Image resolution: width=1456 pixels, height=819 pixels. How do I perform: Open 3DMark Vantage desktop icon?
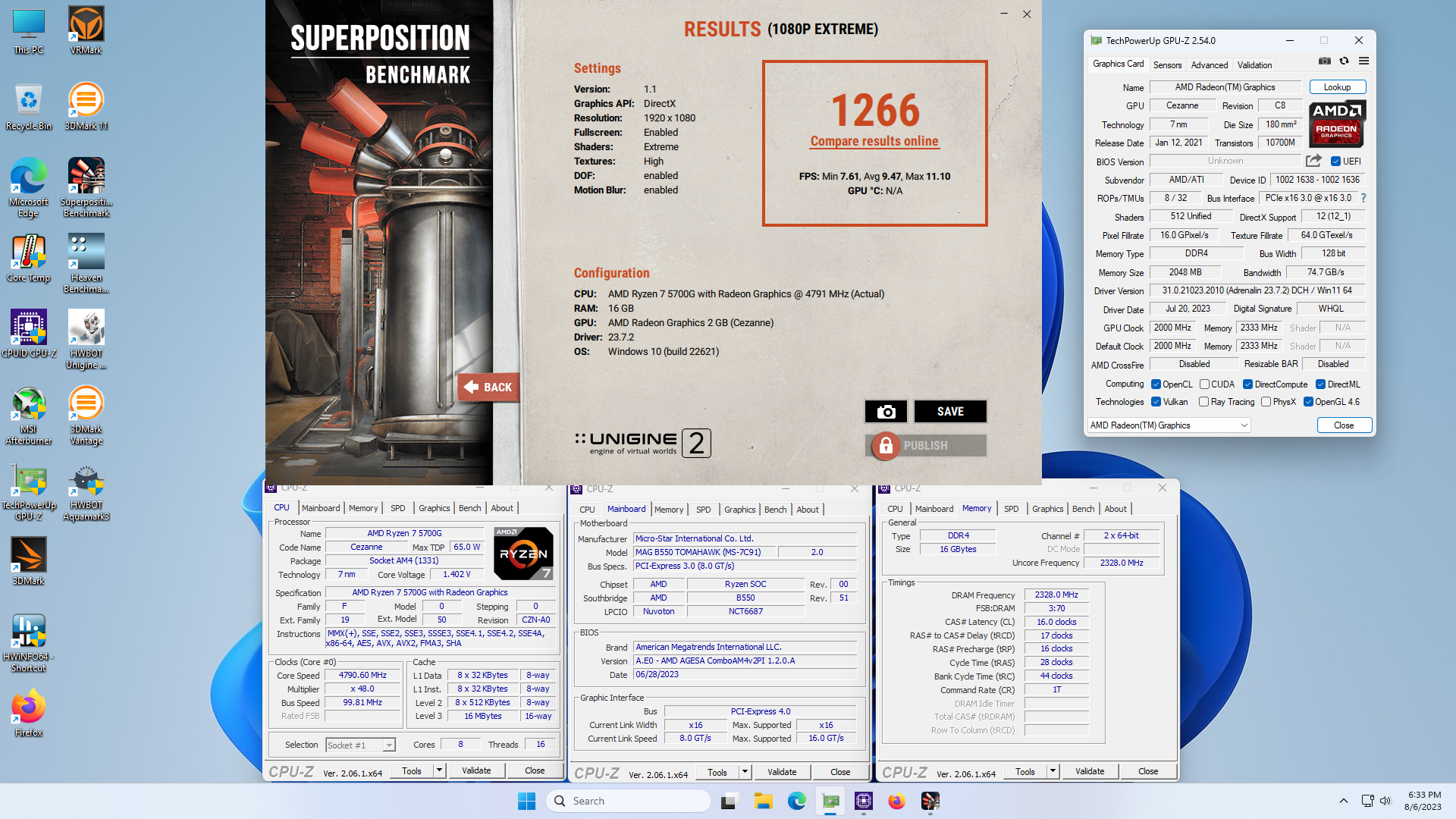(x=86, y=415)
